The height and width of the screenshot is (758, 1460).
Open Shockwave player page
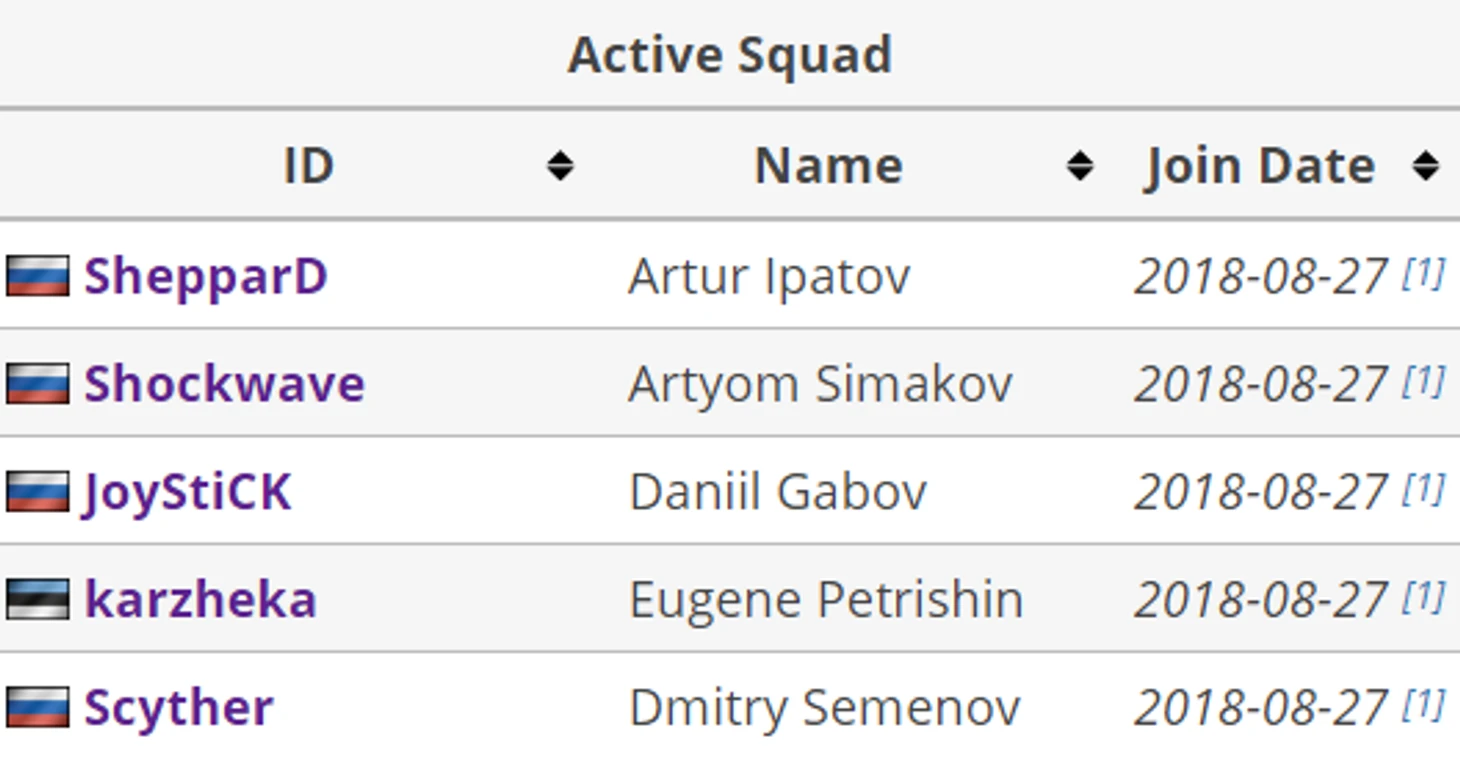point(225,384)
